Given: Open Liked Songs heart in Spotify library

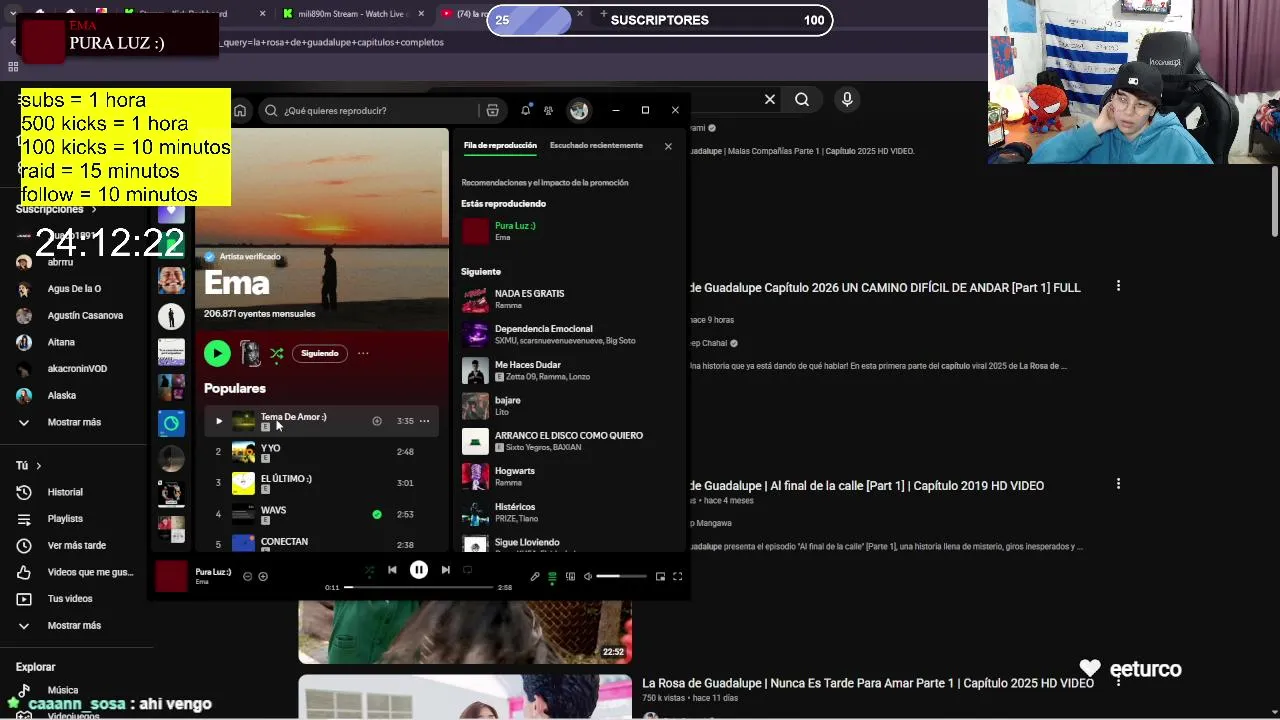Looking at the screenshot, I should tap(171, 212).
